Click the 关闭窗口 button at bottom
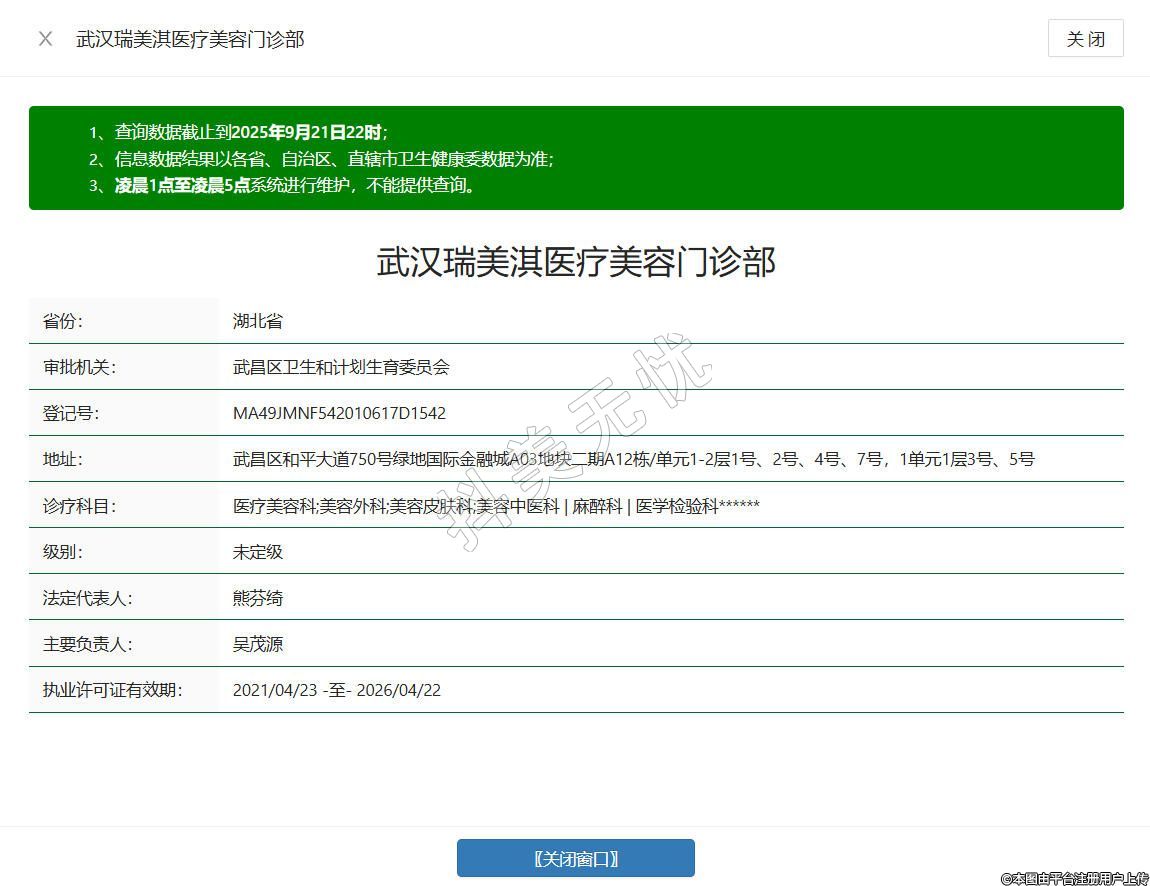The width and height of the screenshot is (1150, 886). pos(575,858)
